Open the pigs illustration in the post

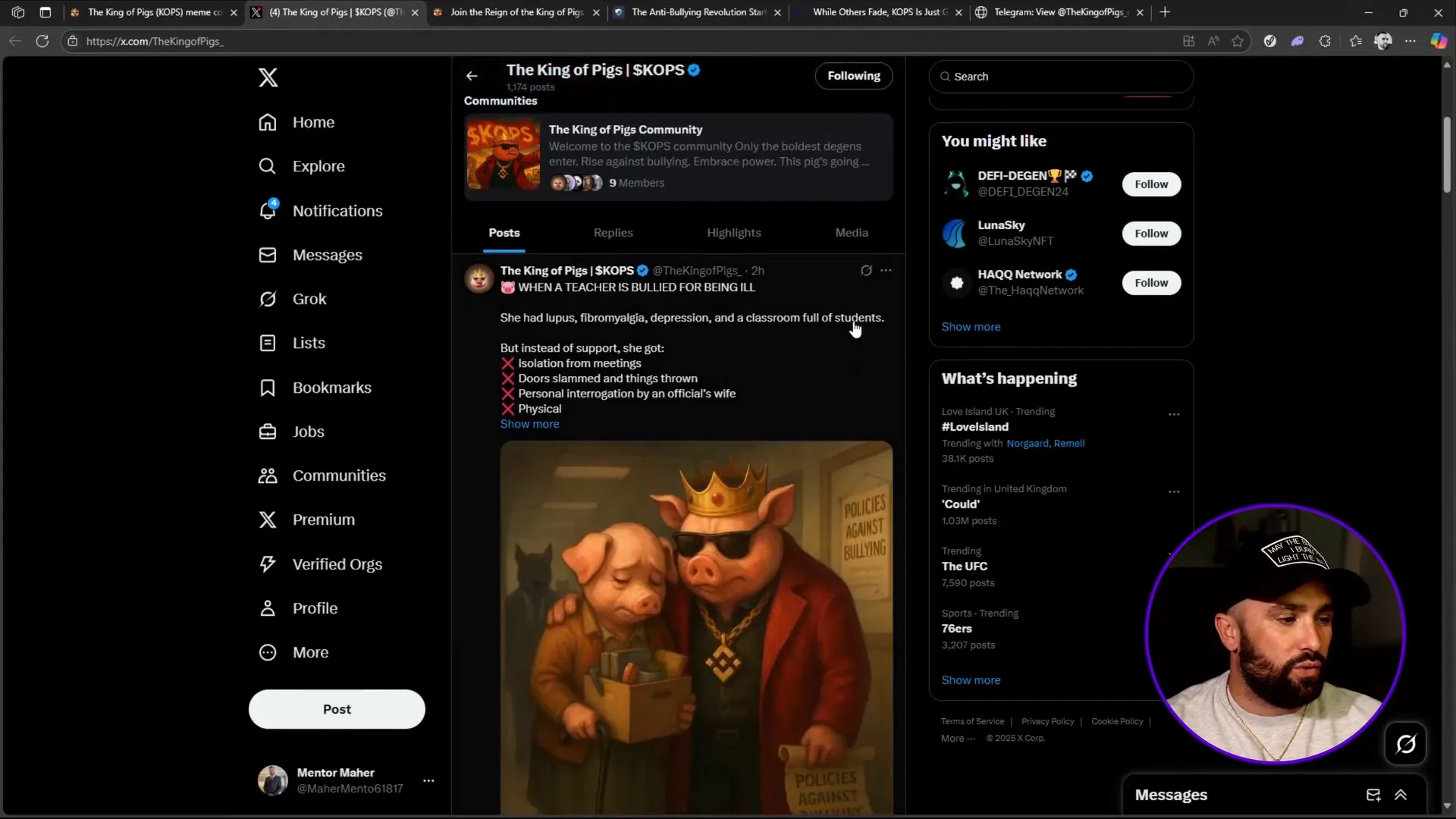pyautogui.click(x=696, y=628)
